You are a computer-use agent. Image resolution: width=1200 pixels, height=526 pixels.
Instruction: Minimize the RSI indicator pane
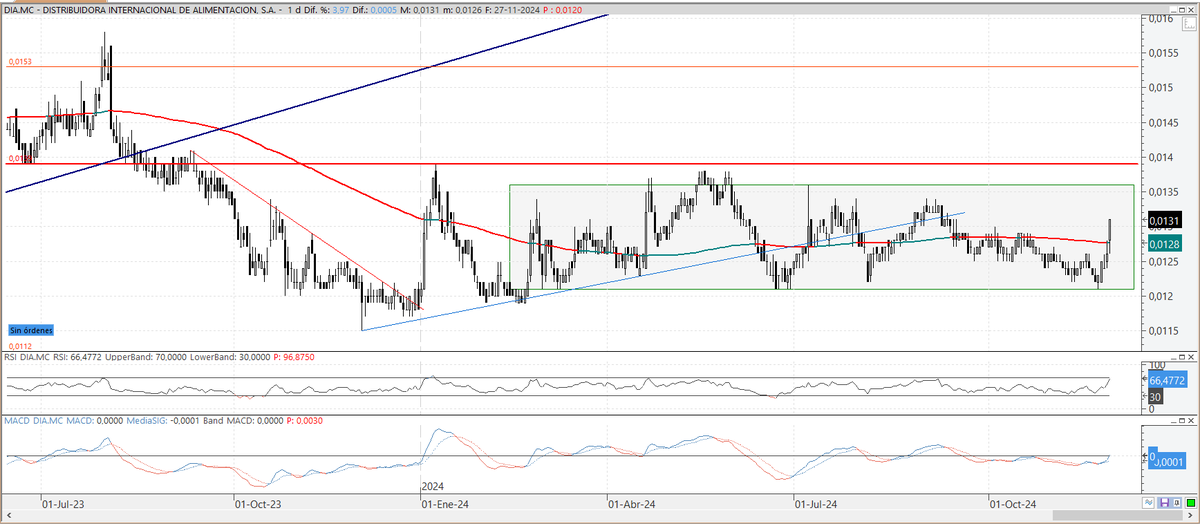pyautogui.click(x=1173, y=357)
